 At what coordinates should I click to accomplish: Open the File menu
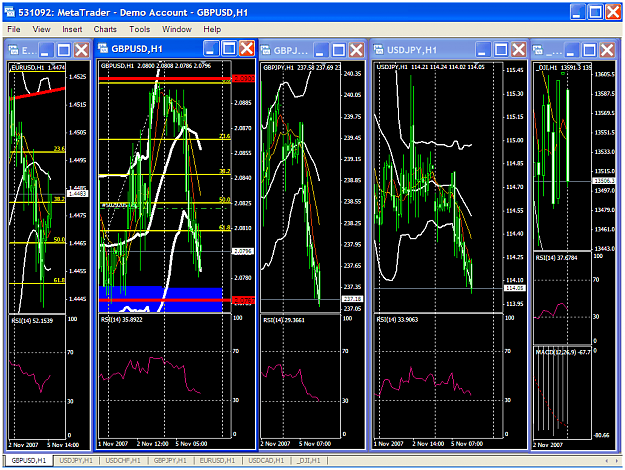pyautogui.click(x=14, y=29)
